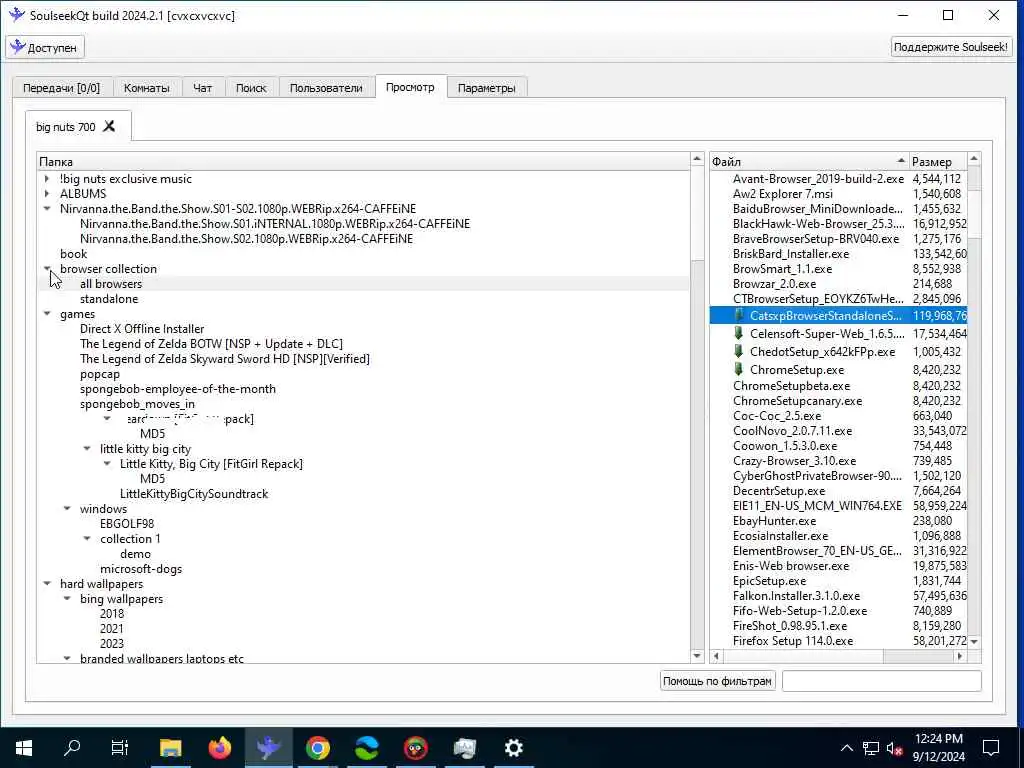
Task: Close the big nuts 700 browse tab
Action: (109, 126)
